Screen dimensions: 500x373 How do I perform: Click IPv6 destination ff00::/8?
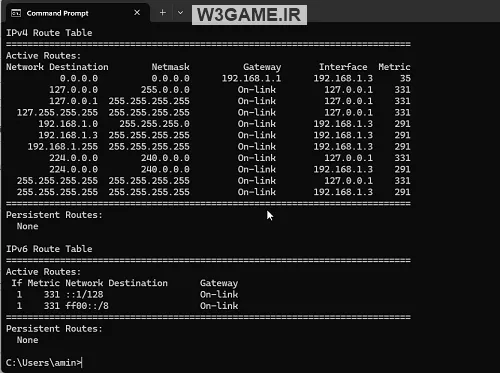pyautogui.click(x=87, y=306)
